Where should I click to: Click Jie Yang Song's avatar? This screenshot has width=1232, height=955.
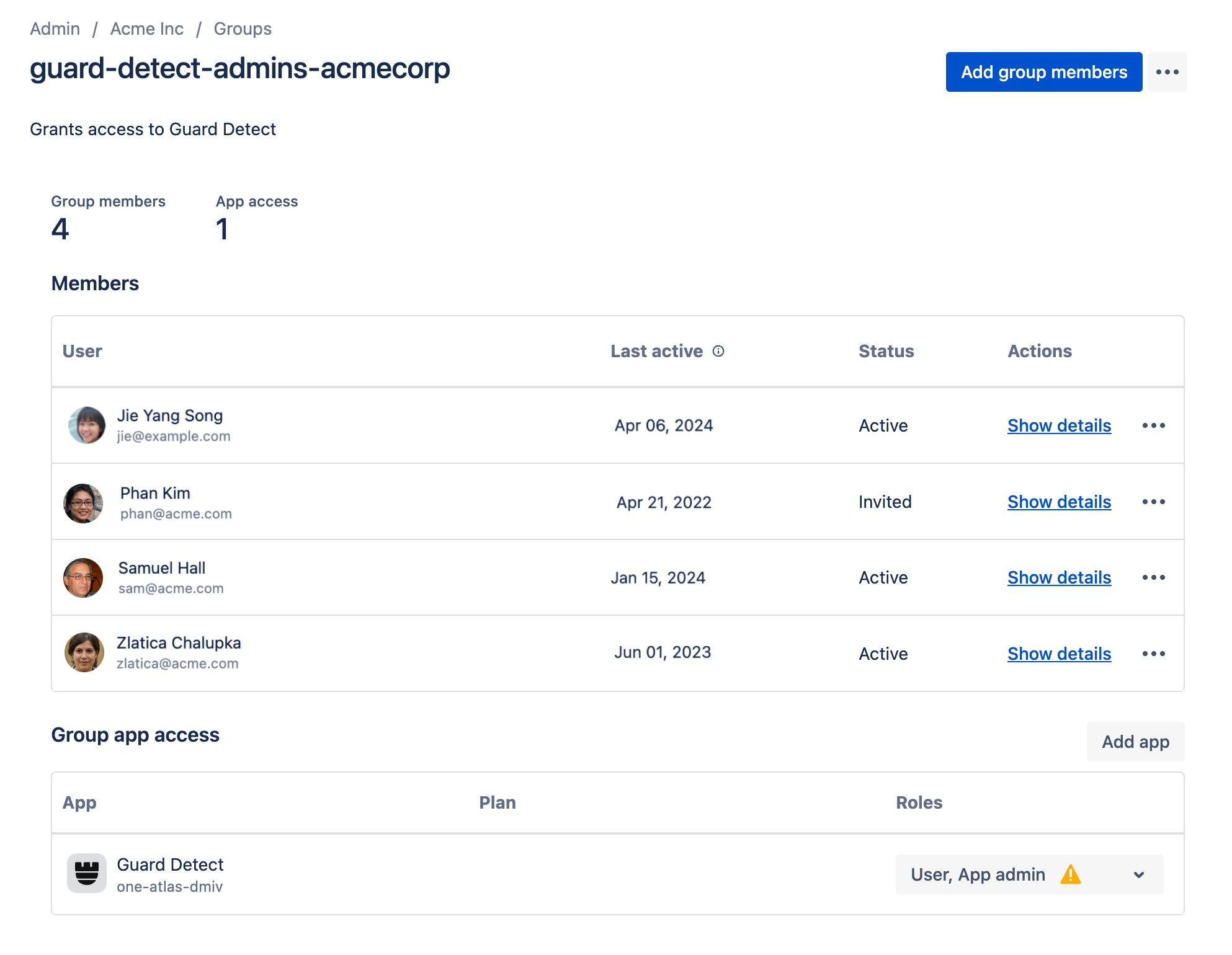pyautogui.click(x=86, y=425)
